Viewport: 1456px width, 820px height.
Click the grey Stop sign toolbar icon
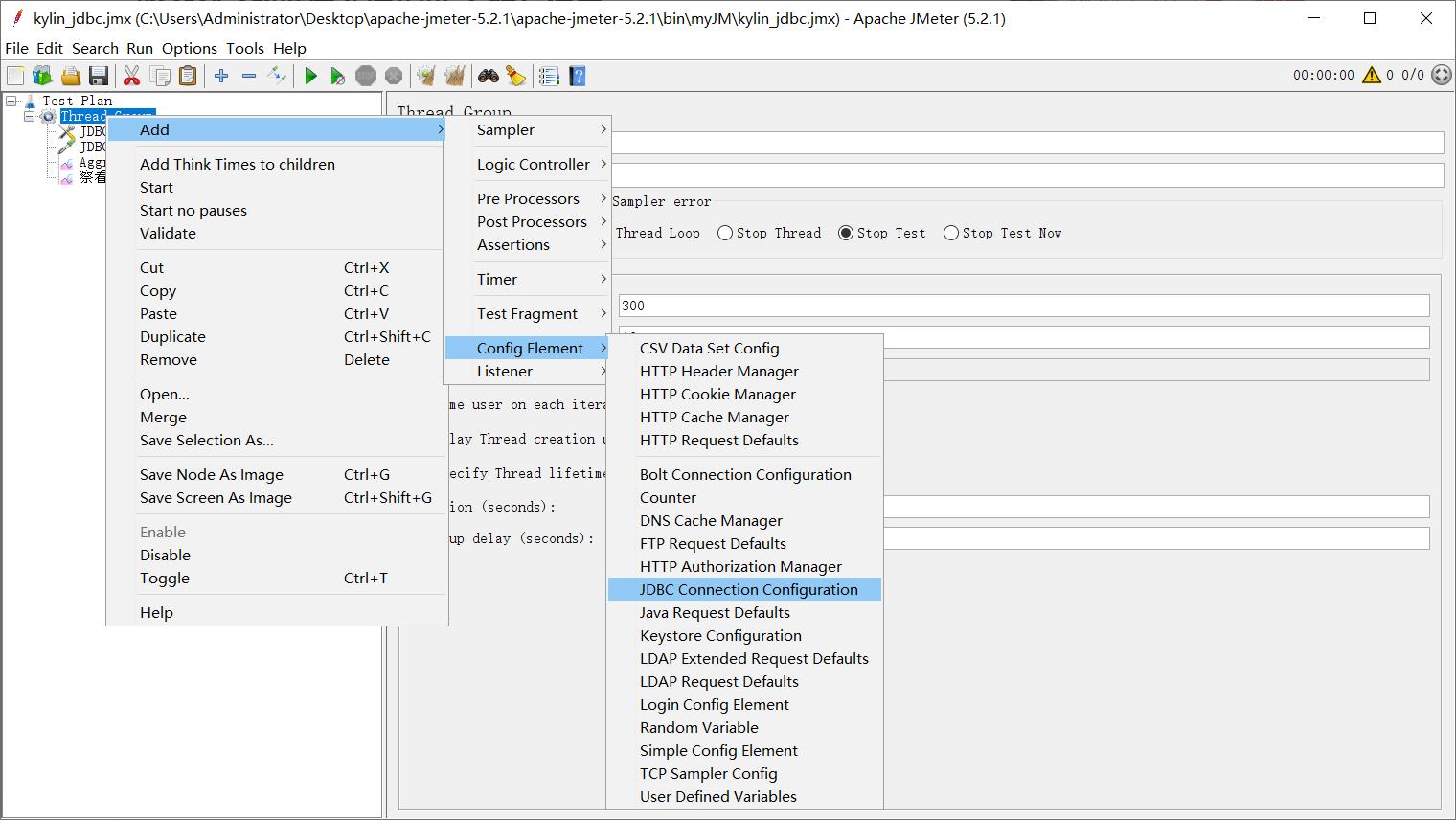point(366,76)
